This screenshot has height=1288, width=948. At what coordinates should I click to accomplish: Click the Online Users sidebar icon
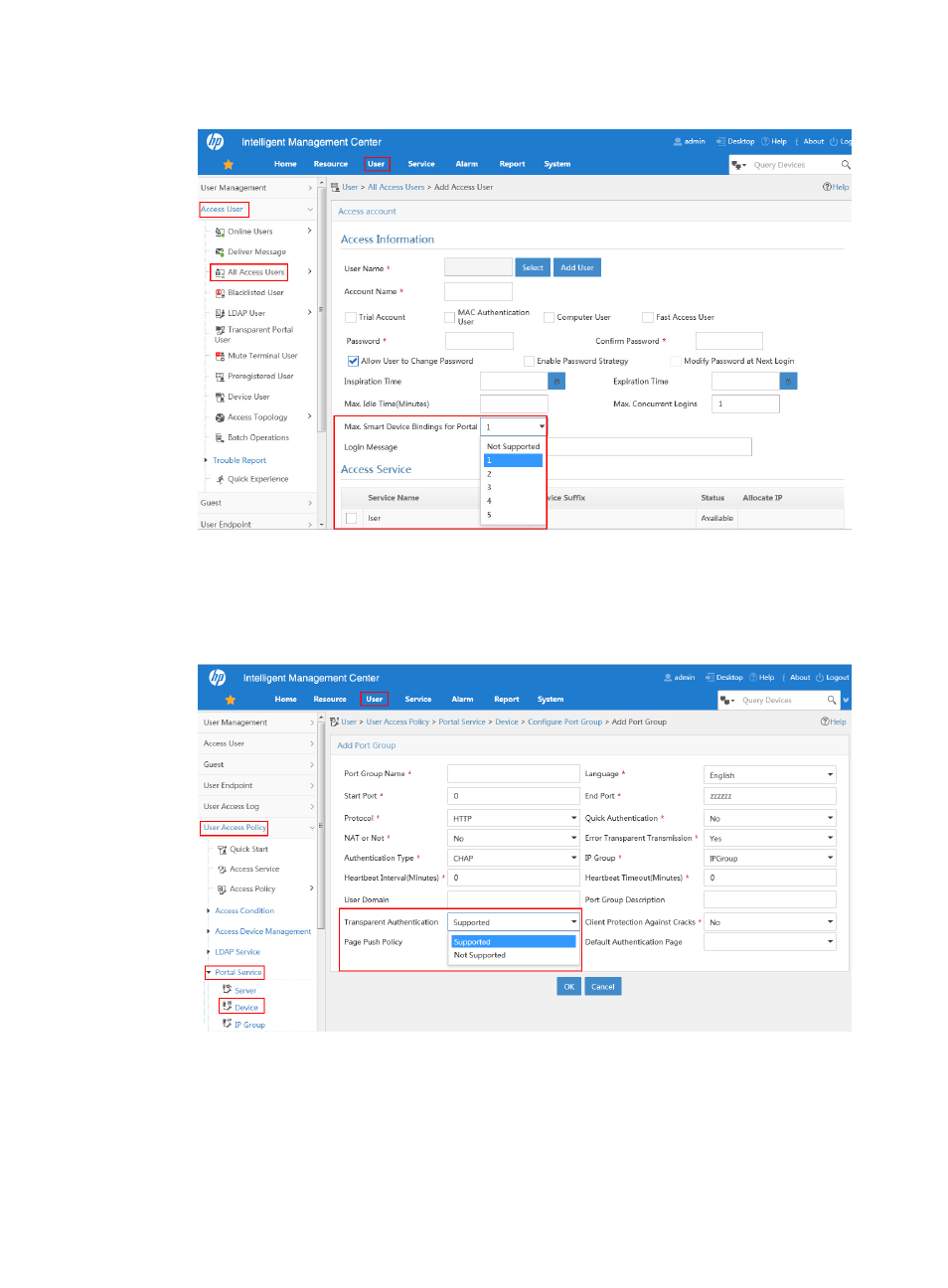click(220, 232)
